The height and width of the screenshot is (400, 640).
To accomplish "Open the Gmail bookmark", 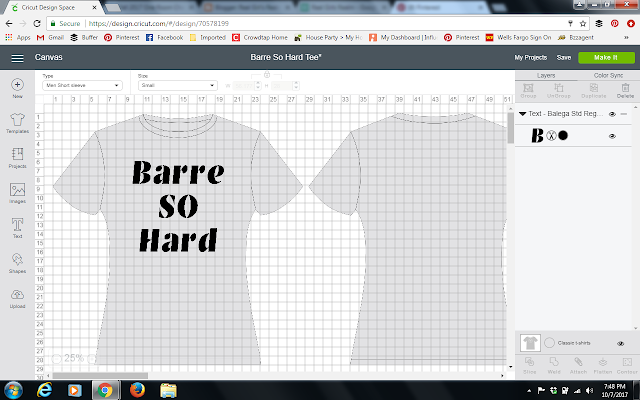I will point(51,38).
